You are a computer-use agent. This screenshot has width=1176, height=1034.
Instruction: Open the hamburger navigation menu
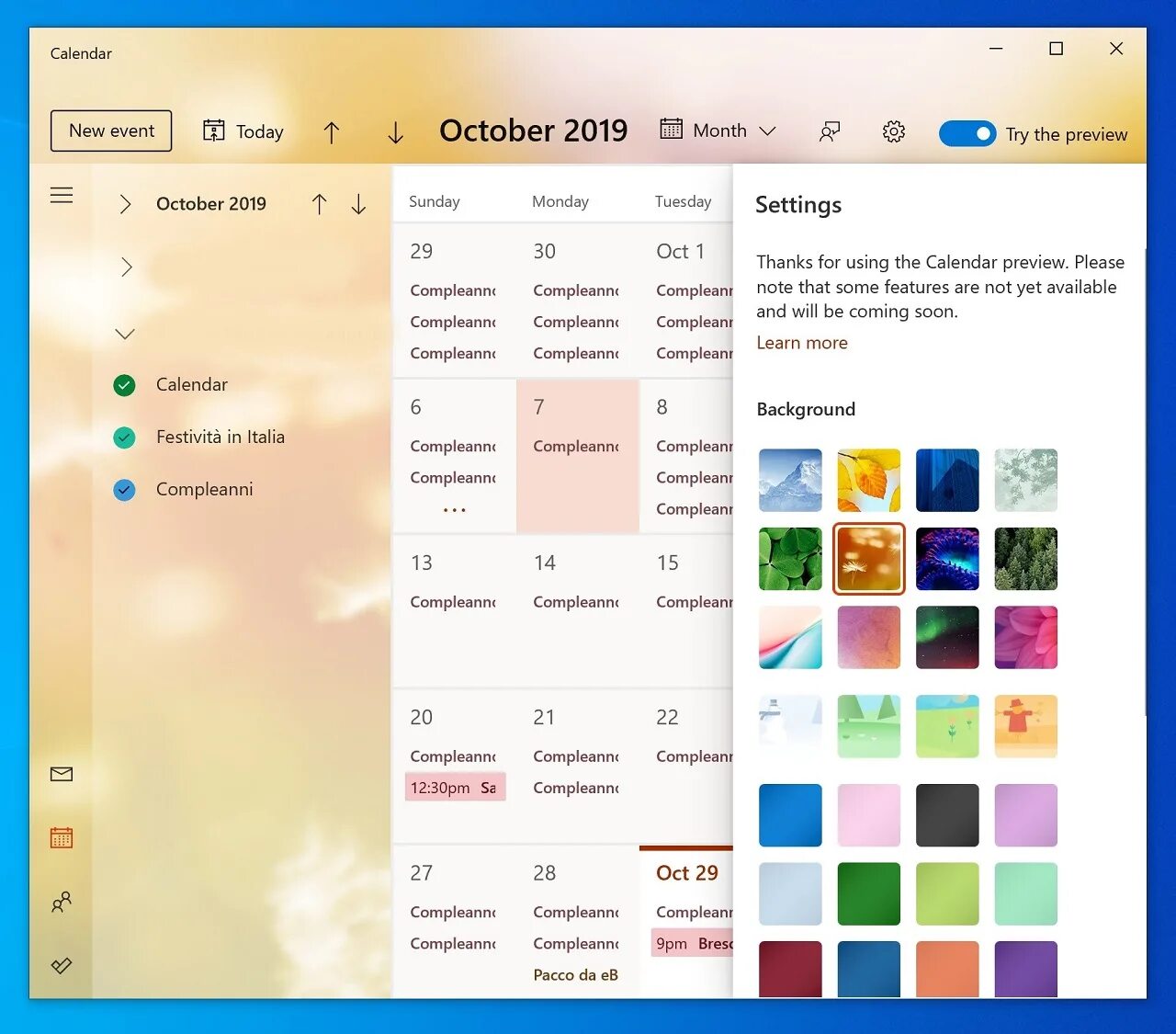point(62,195)
